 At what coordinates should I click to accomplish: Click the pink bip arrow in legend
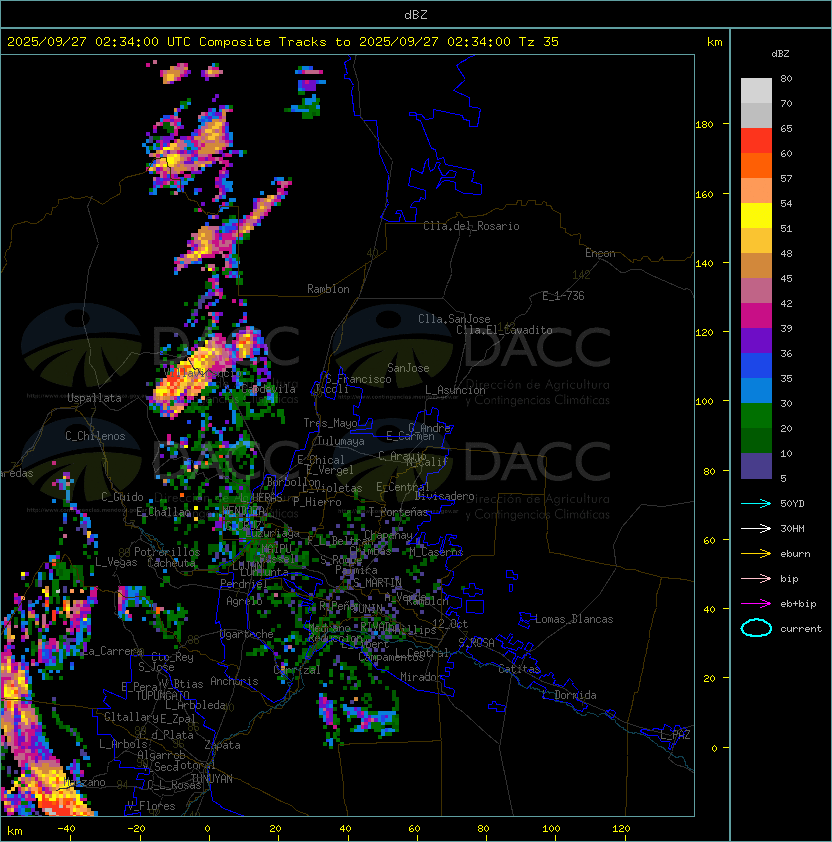click(x=756, y=578)
